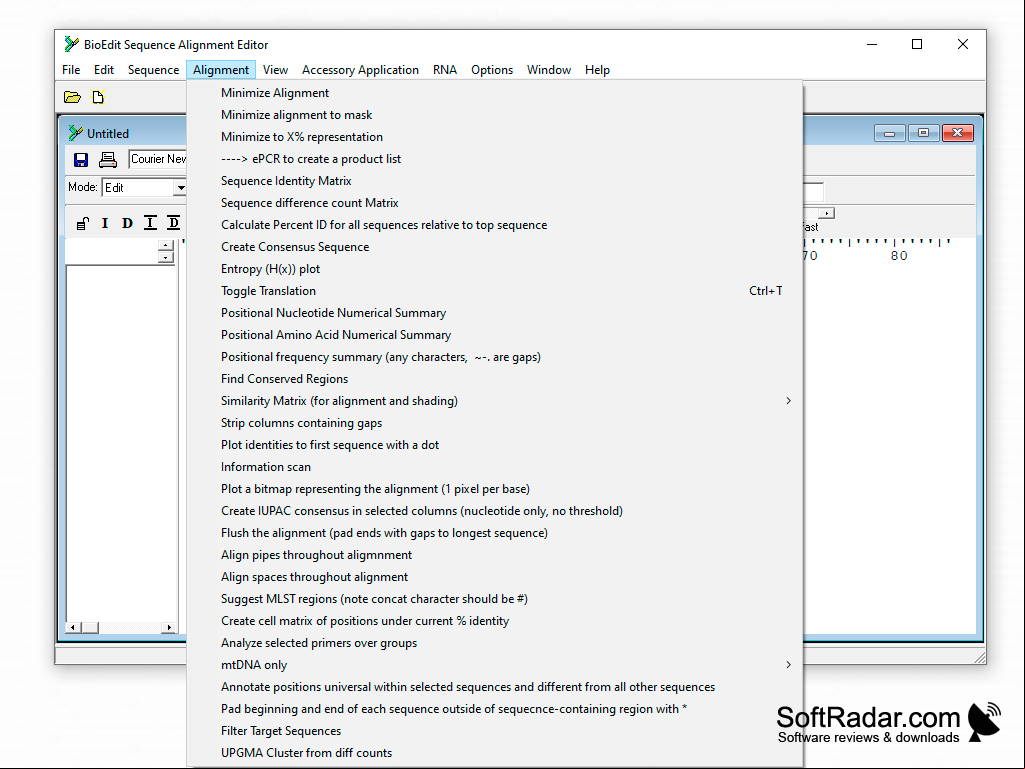This screenshot has width=1025, height=769.
Task: Open the Options menu
Action: click(x=492, y=70)
